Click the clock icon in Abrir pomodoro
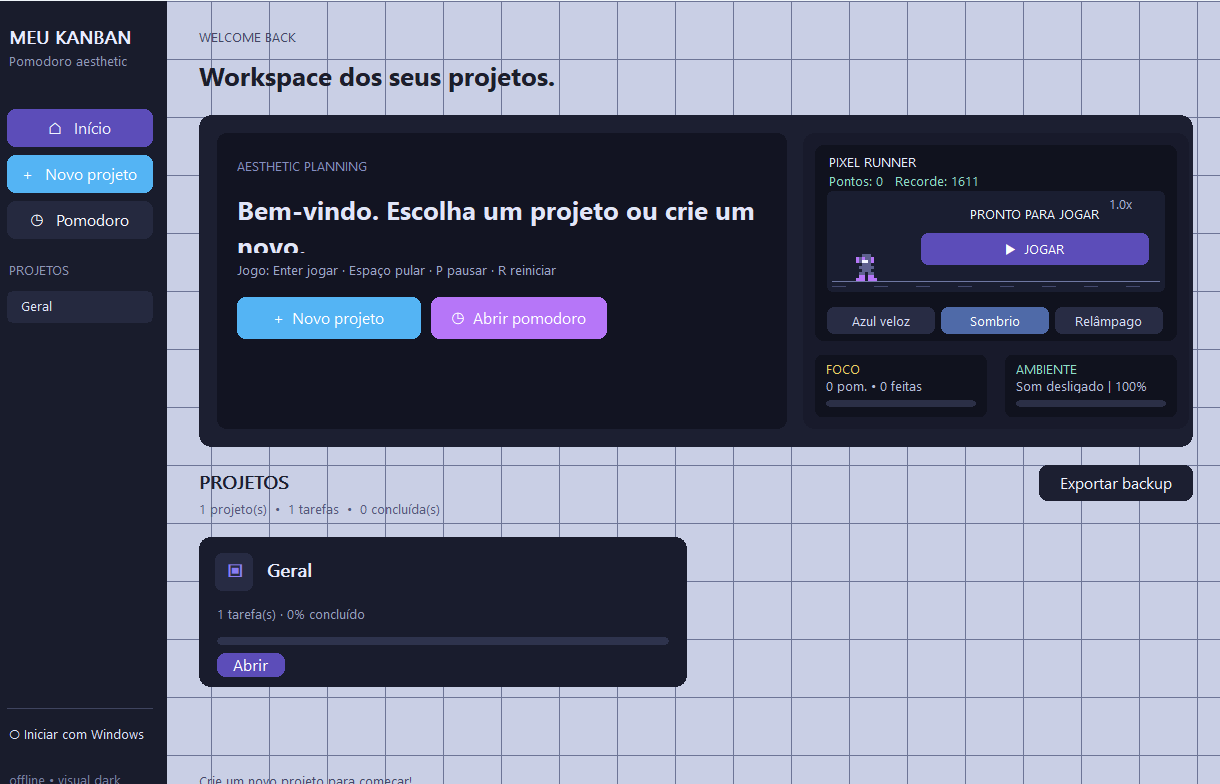Viewport: 1220px width, 784px height. coord(458,318)
